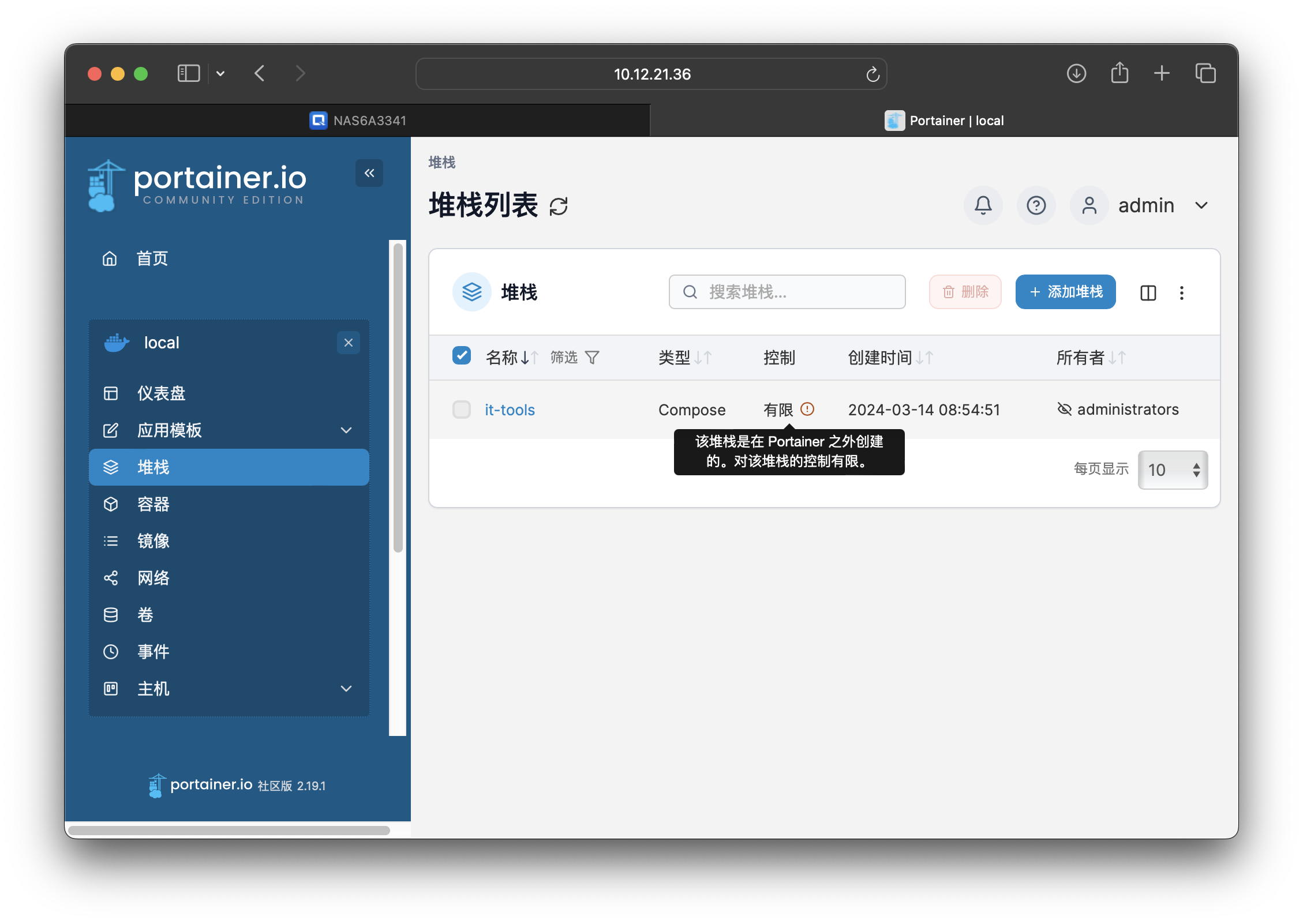Click the filter funnel icon
1303x924 pixels.
pyautogui.click(x=592, y=358)
